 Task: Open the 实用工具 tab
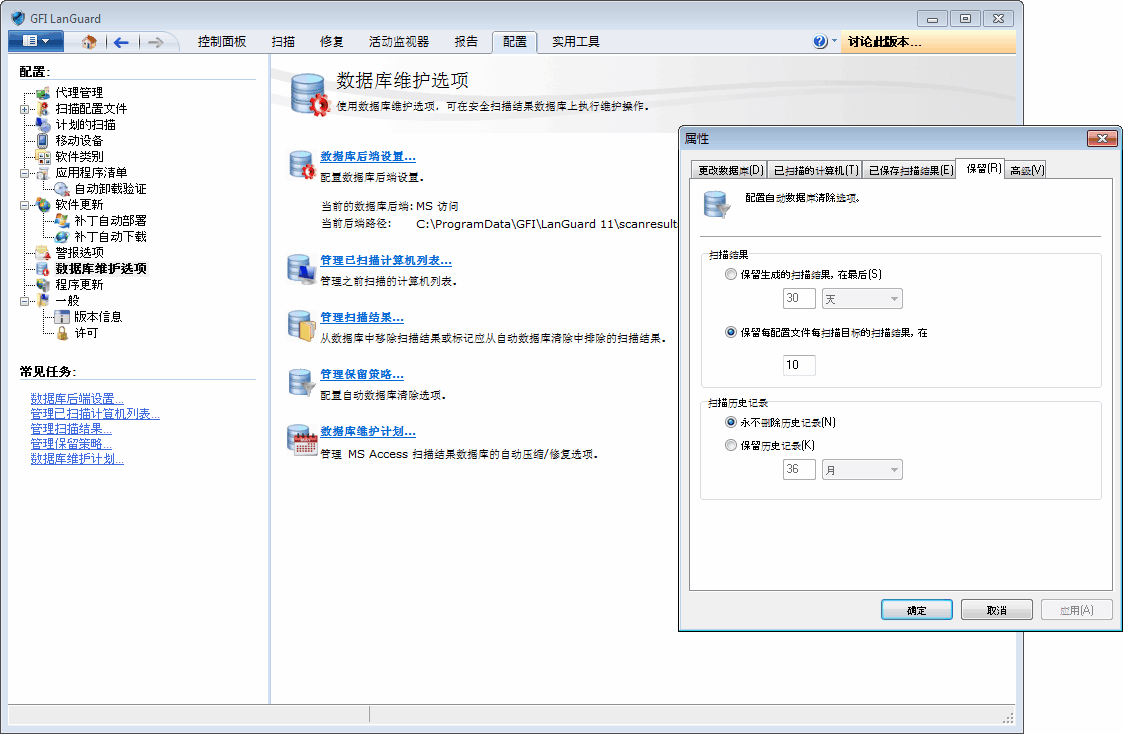(x=576, y=42)
